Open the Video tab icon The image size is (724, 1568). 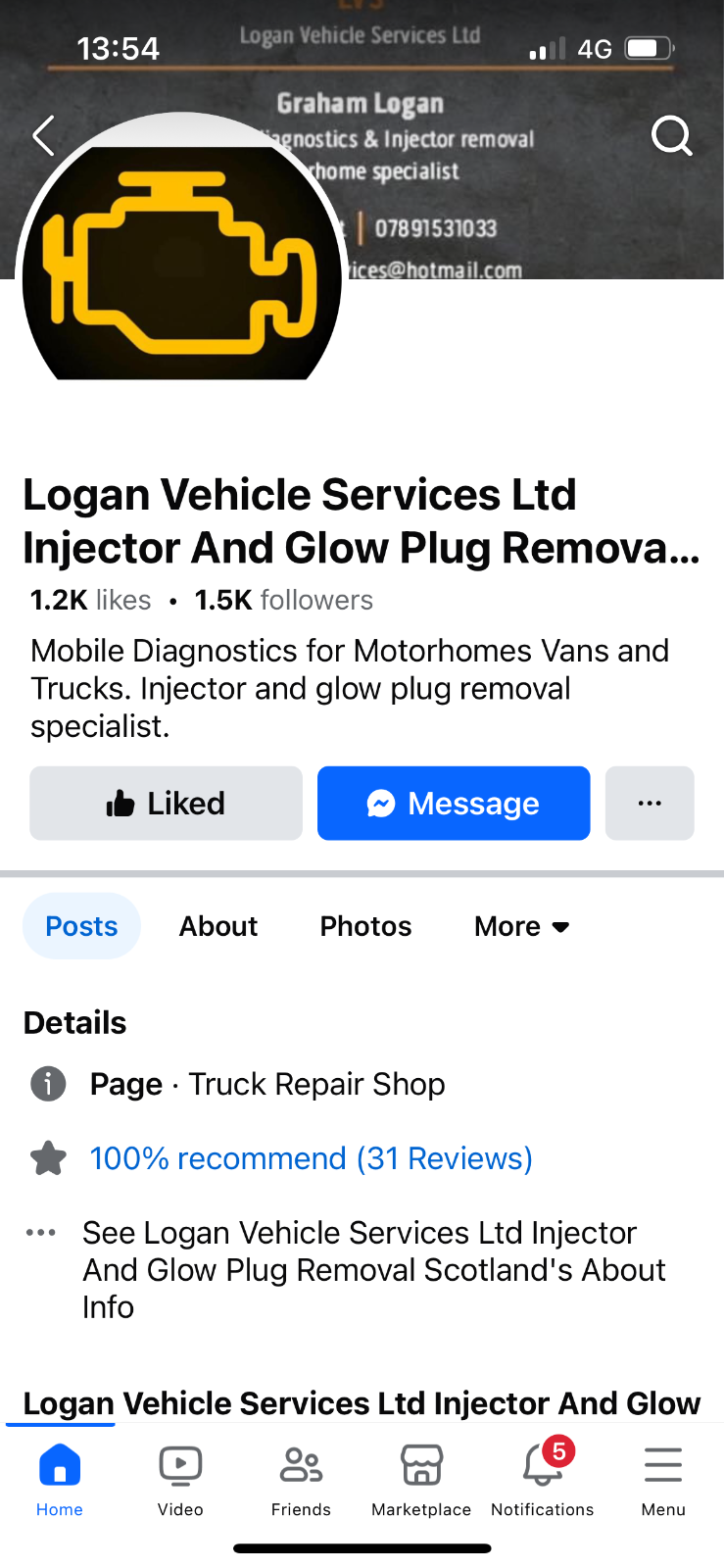click(180, 1465)
